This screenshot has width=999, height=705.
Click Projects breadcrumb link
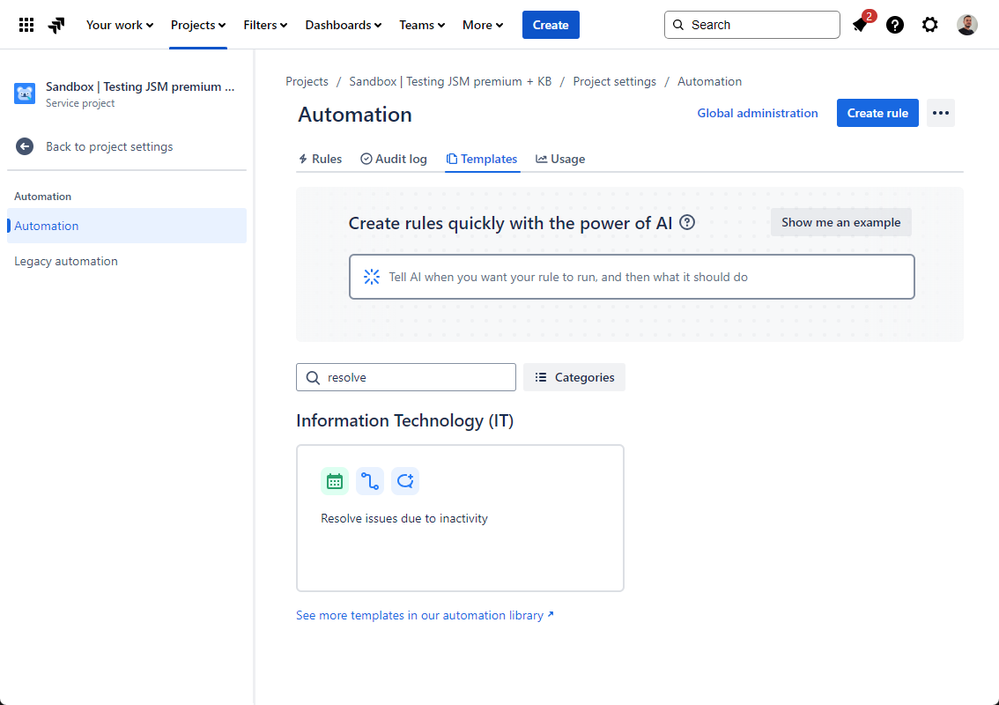(x=307, y=82)
